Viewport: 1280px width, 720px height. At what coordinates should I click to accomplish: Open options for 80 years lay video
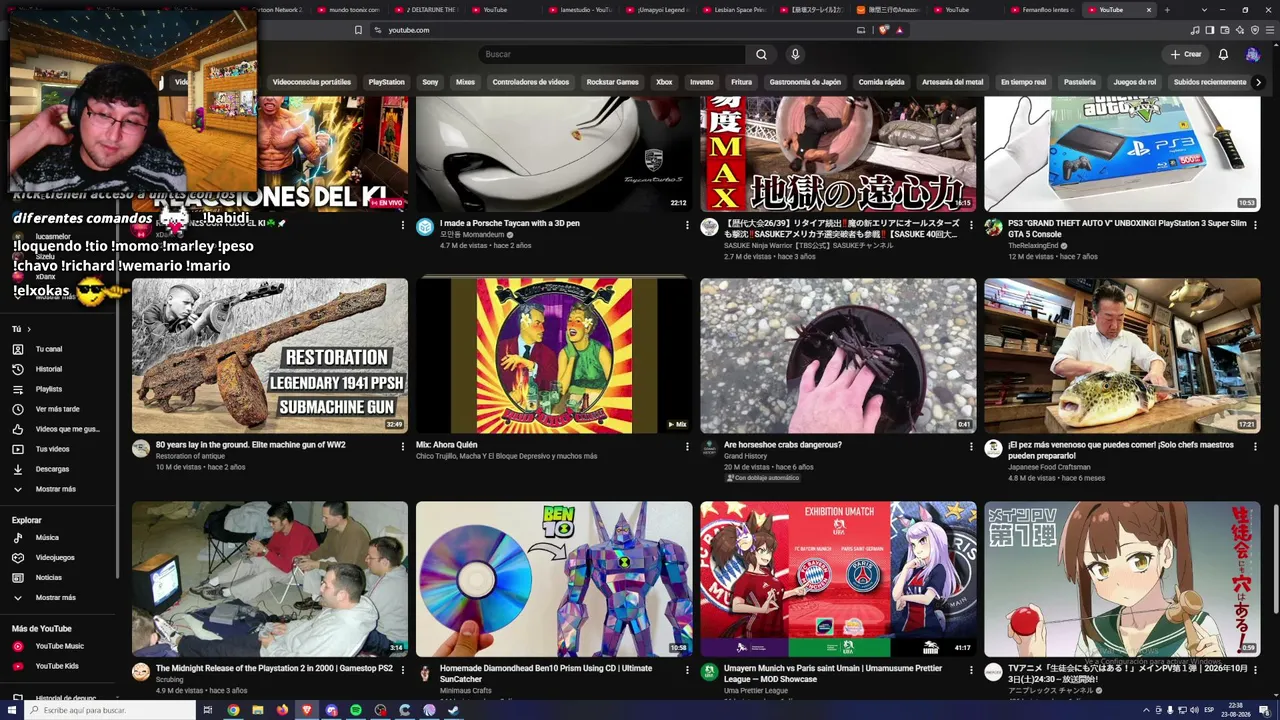(x=403, y=446)
